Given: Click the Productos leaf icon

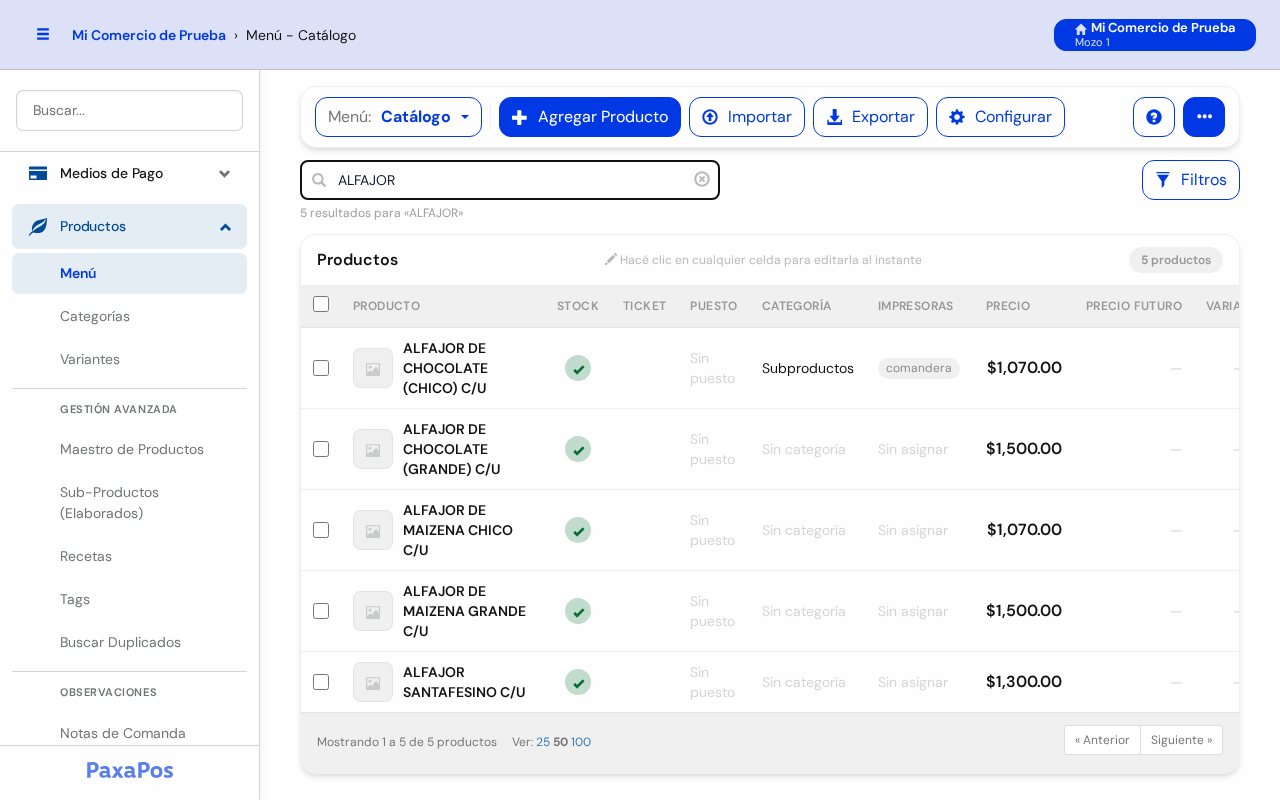Looking at the screenshot, I should [x=38, y=227].
